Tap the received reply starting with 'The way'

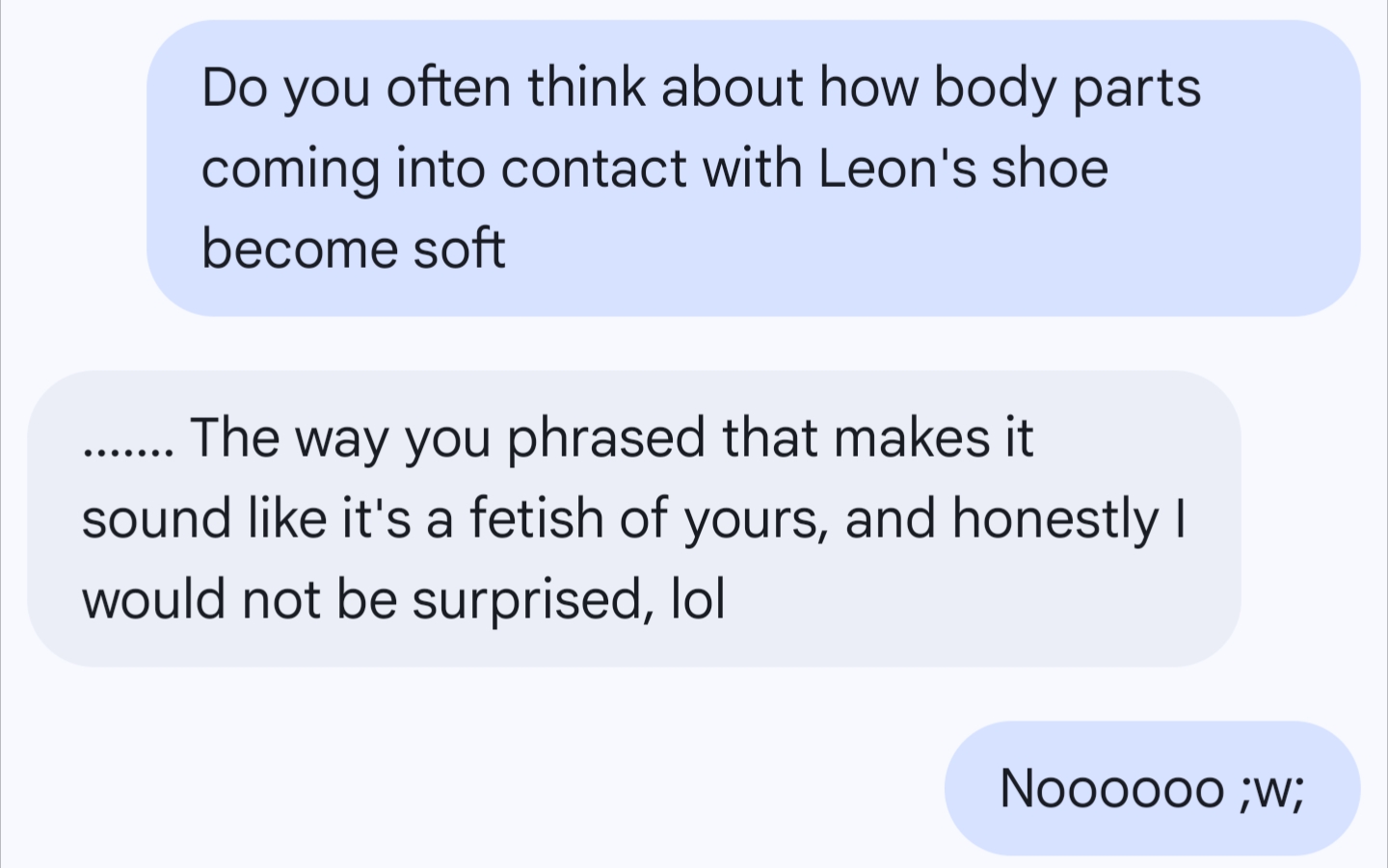tap(633, 518)
